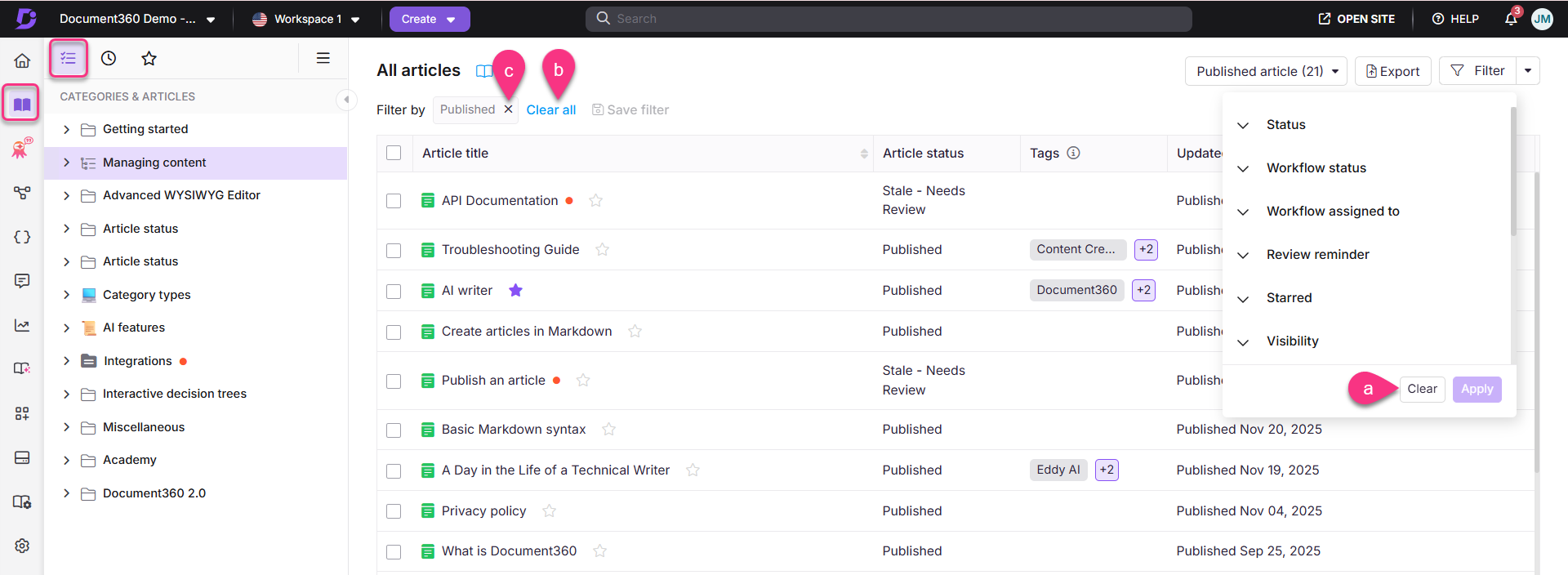Select the categories tree view icon

tap(69, 58)
